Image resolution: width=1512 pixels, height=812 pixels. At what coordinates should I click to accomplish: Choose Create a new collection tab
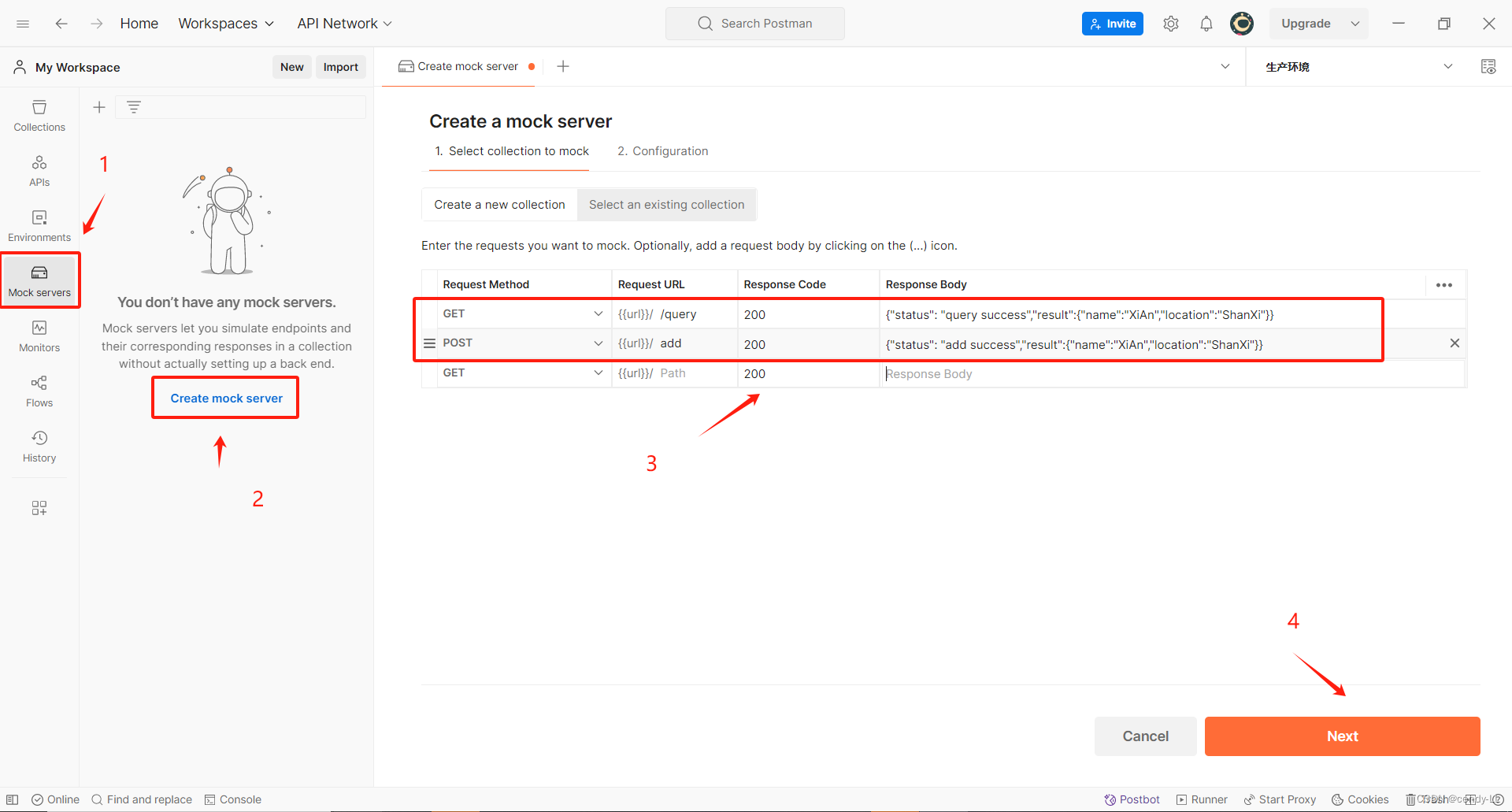click(499, 205)
